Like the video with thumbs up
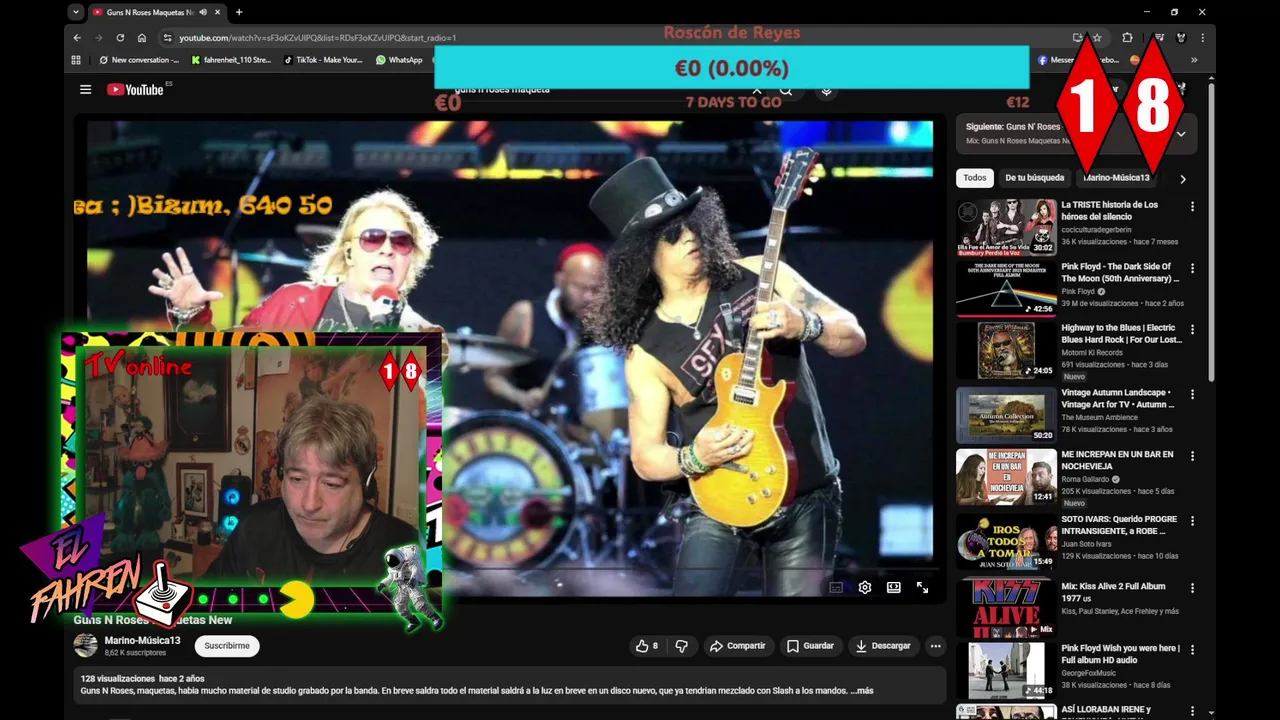 [x=647, y=646]
